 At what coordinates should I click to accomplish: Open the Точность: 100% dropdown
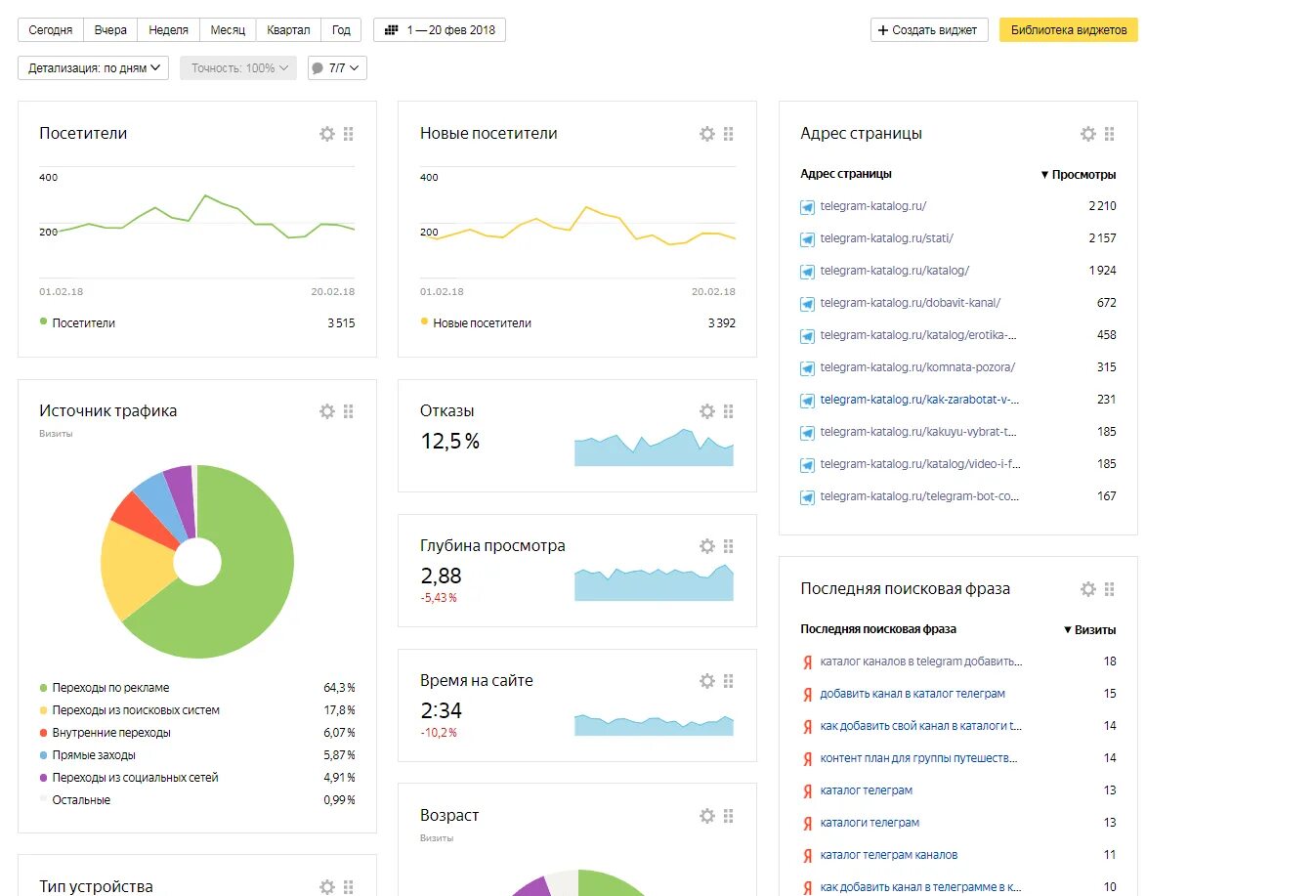pyautogui.click(x=238, y=68)
